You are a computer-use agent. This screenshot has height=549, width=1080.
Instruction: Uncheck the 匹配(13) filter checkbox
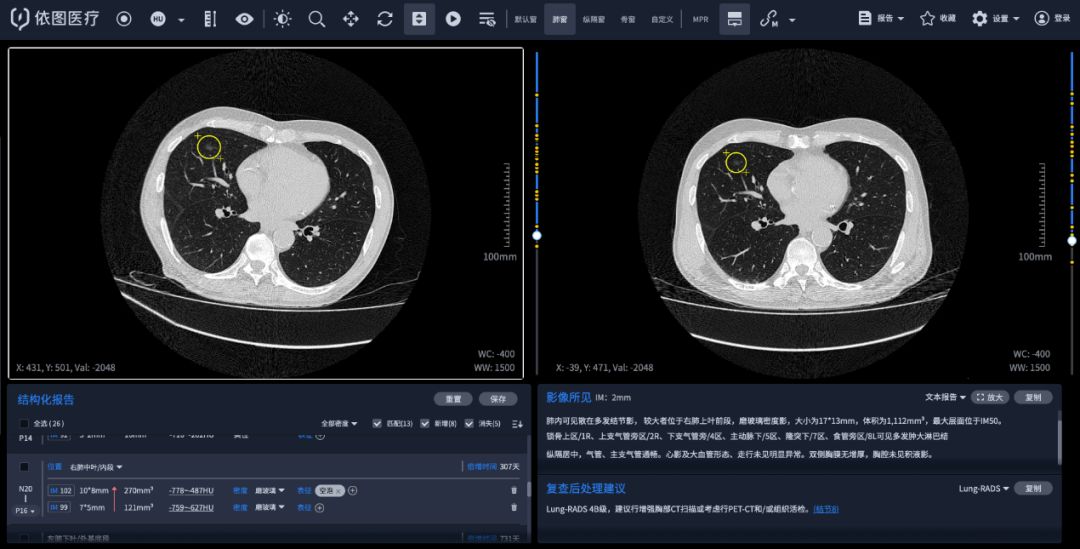377,423
